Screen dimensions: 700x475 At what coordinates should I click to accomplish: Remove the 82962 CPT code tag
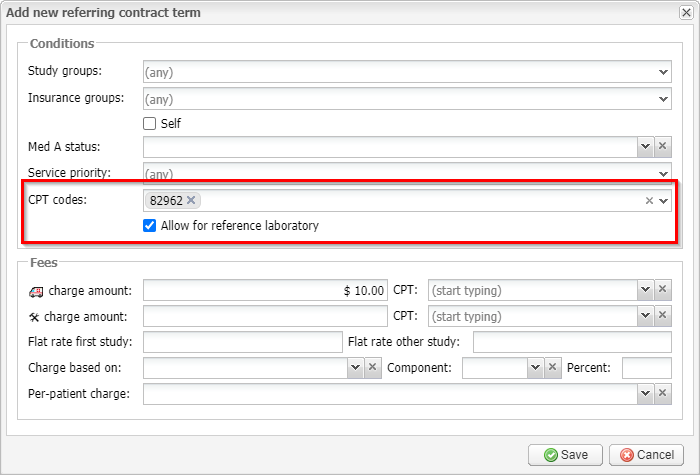[x=191, y=200]
